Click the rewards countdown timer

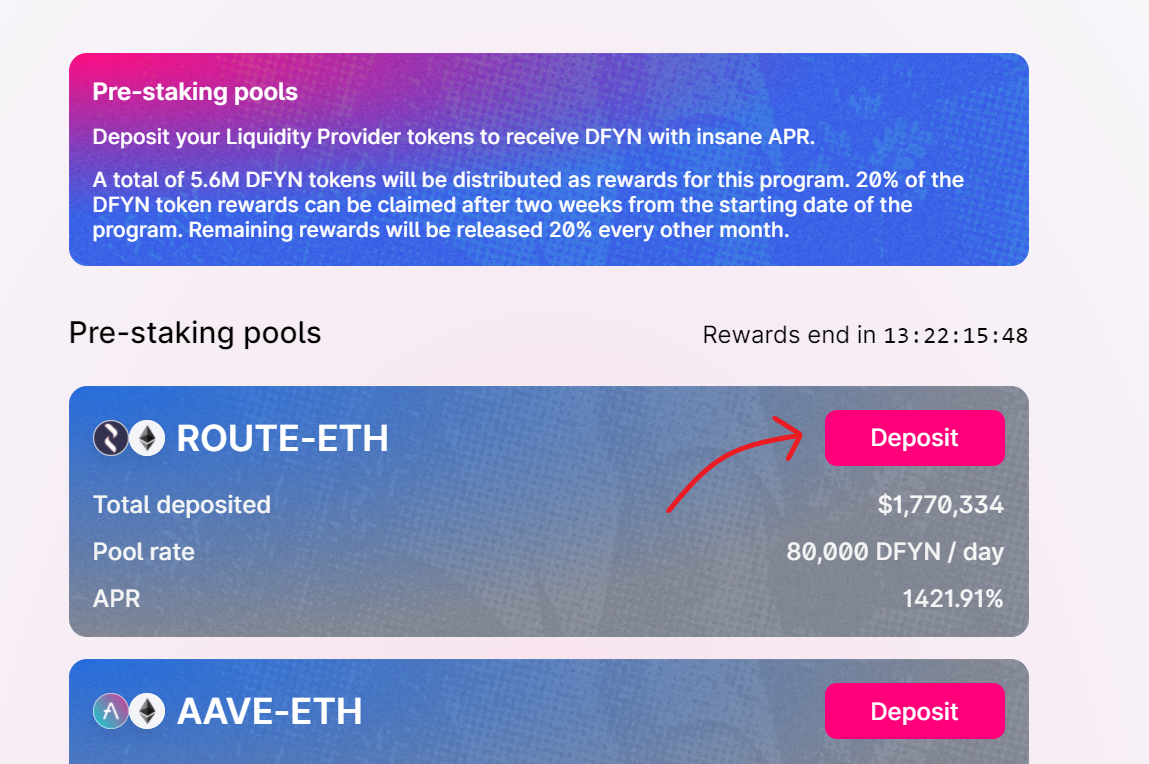point(955,336)
